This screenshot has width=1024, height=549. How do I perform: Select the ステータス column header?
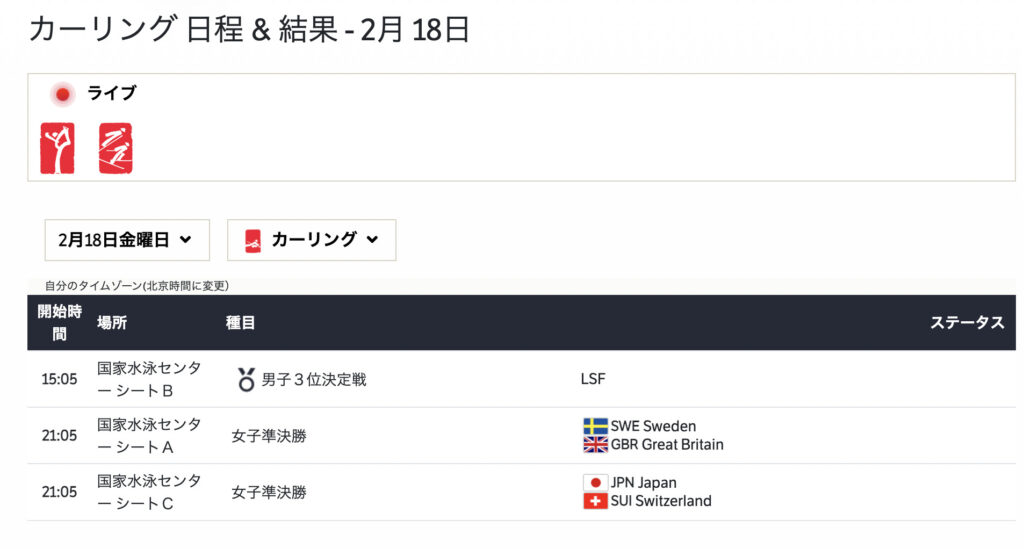tap(967, 322)
